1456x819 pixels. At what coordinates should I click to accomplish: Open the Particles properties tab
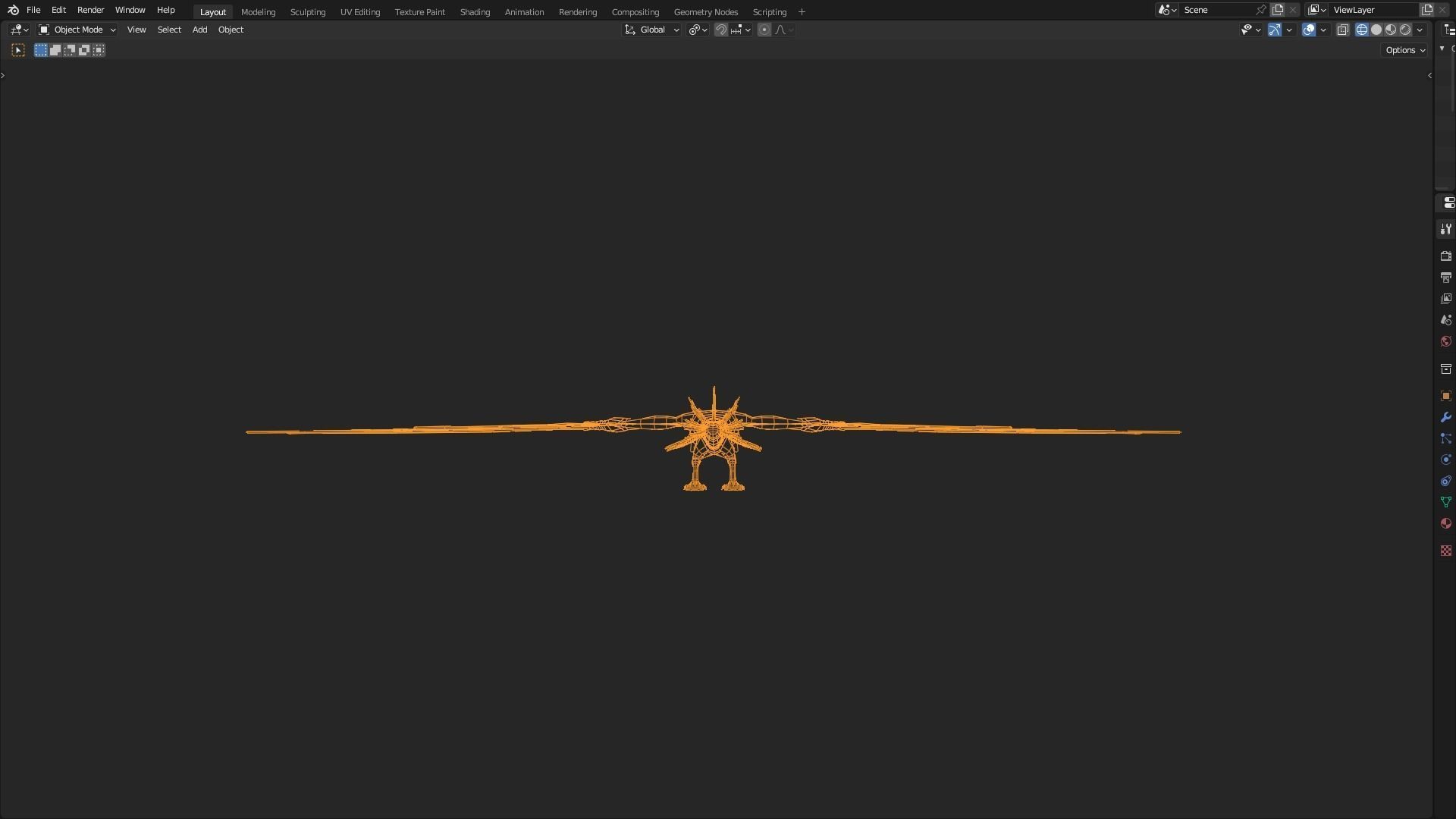click(x=1445, y=438)
